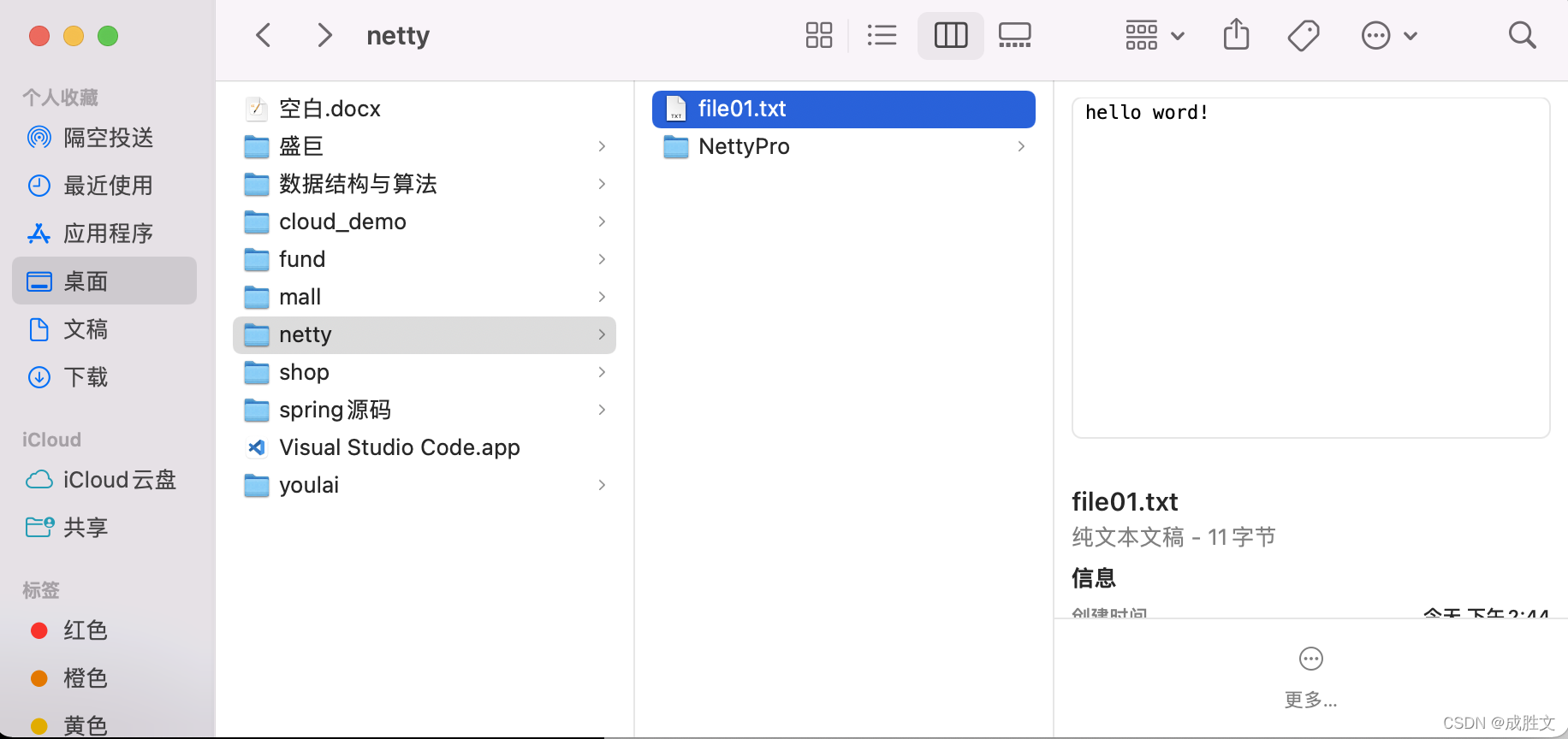Open 共享 (Shared) in sidebar
Screen dimensions: 1568x739
click(x=104, y=528)
